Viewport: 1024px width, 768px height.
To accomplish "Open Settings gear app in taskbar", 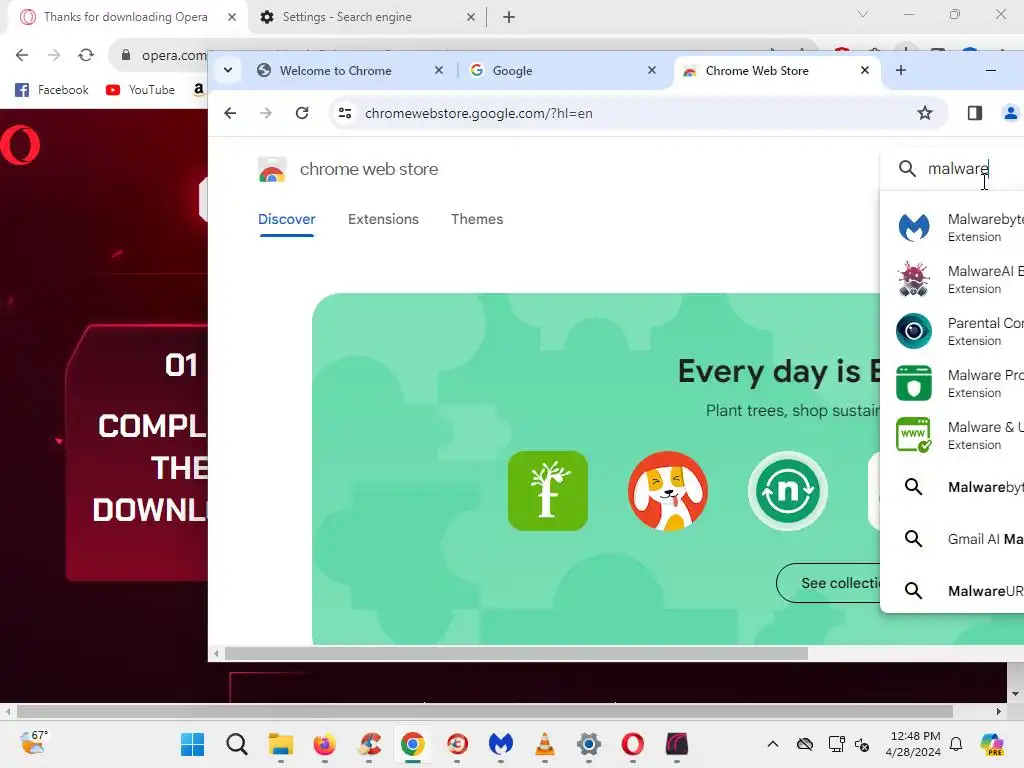I will click(x=589, y=744).
